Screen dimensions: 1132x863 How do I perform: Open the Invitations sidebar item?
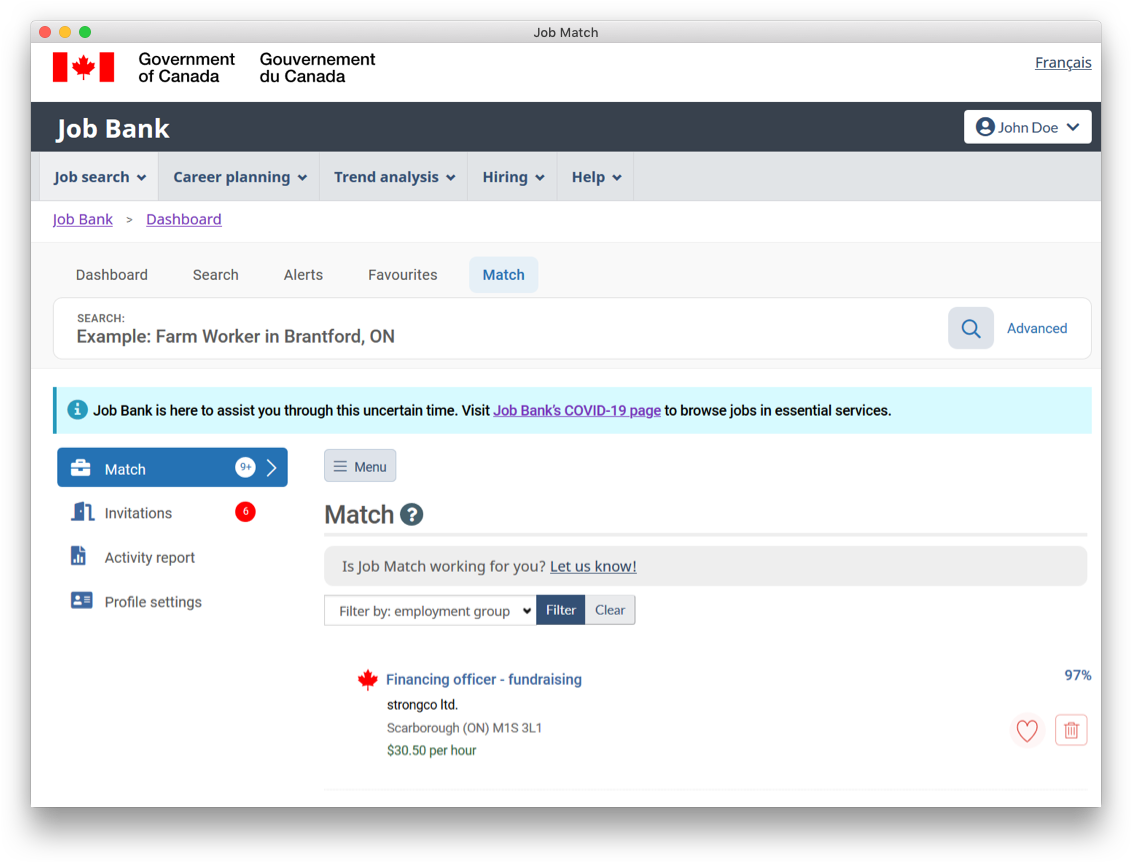pos(172,513)
